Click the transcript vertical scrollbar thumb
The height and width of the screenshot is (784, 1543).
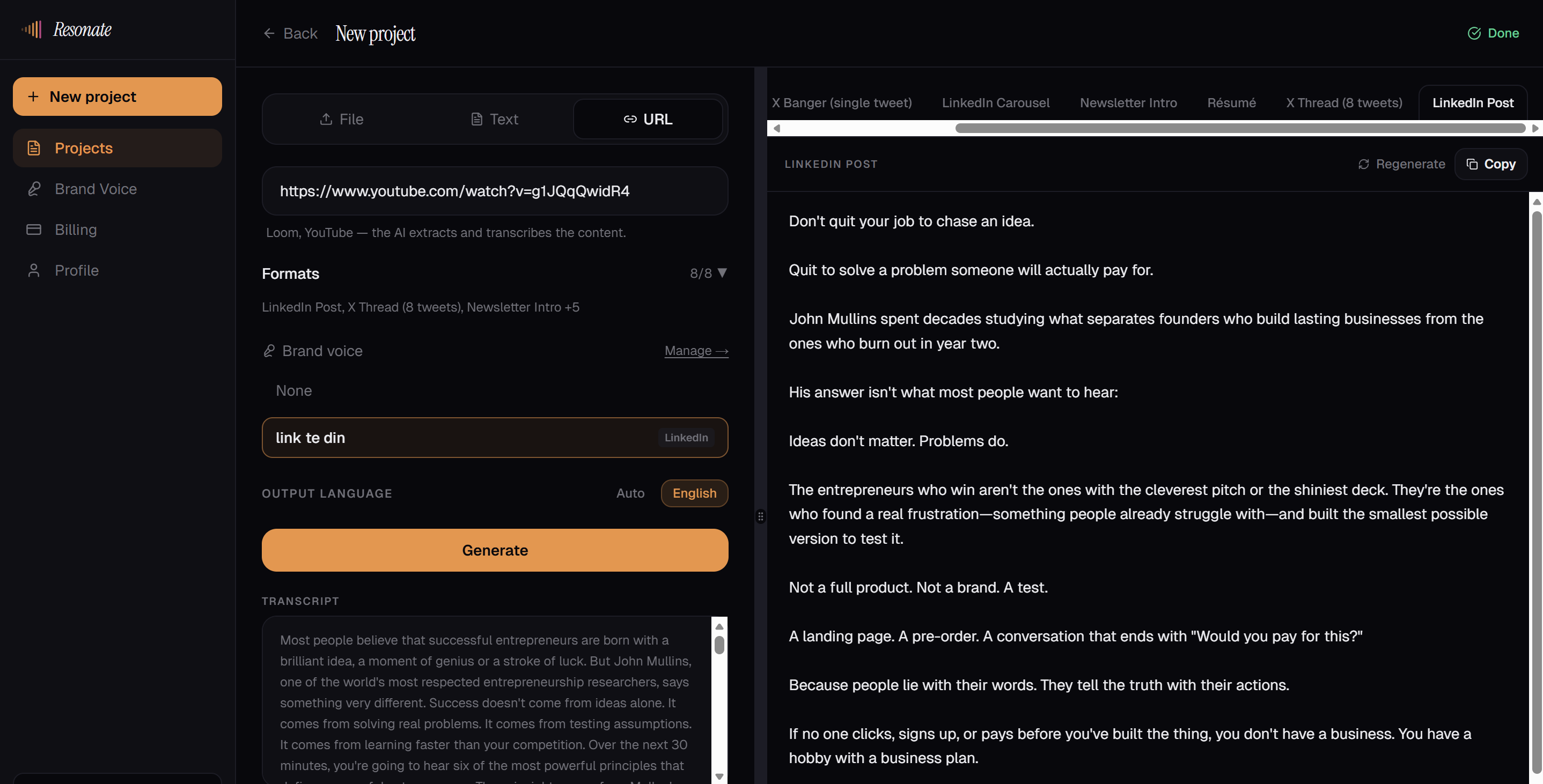pyautogui.click(x=719, y=646)
